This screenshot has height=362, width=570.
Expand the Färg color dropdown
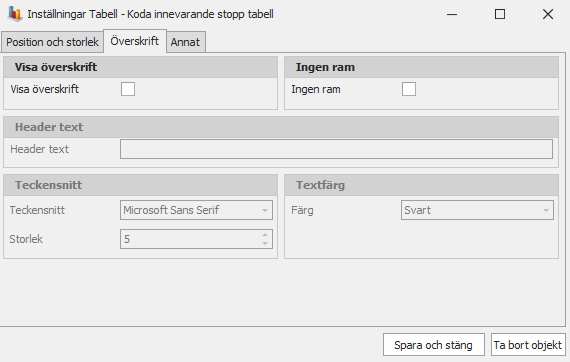click(477, 210)
